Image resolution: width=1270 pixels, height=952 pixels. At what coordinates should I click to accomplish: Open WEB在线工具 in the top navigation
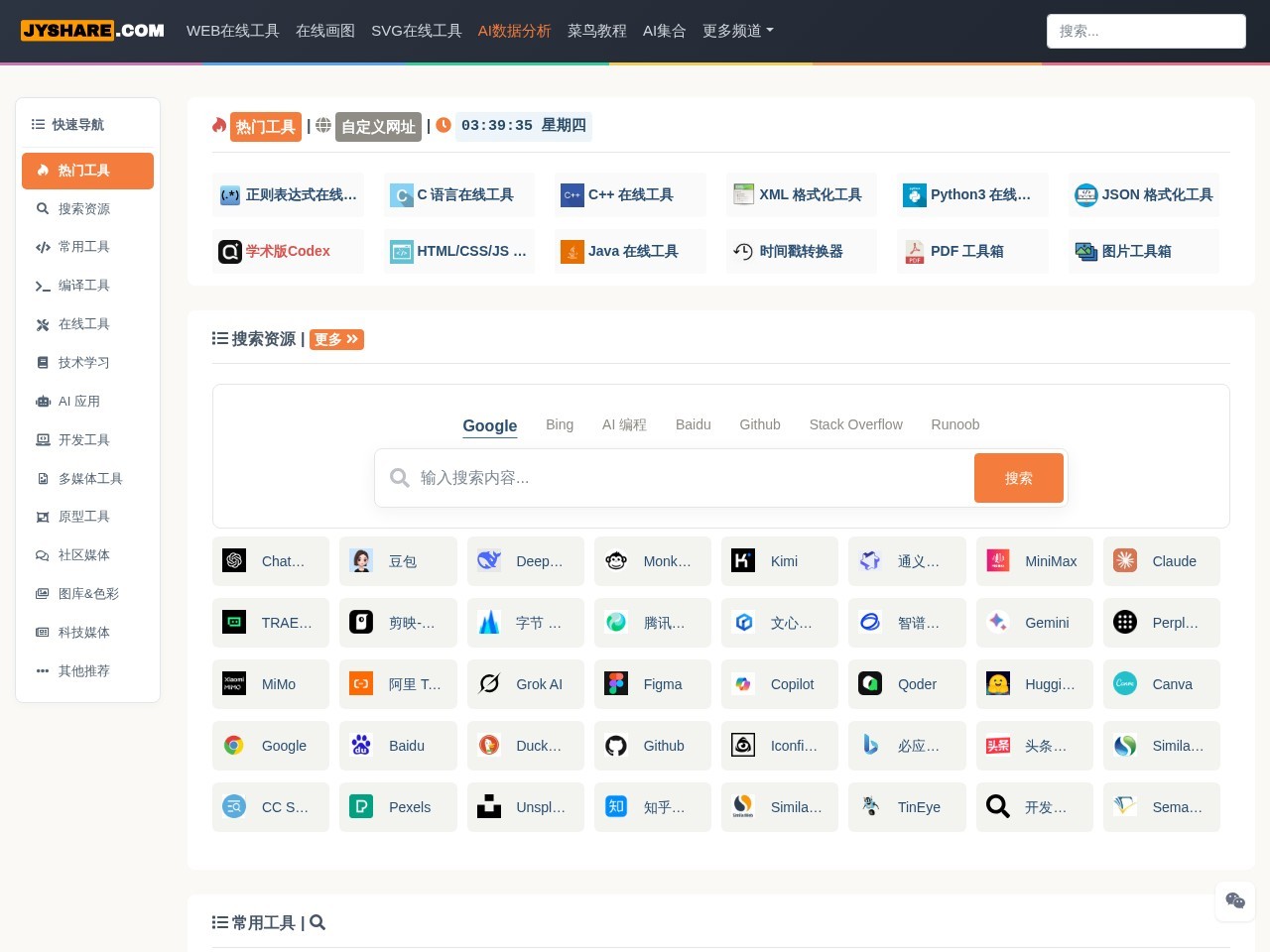[x=233, y=31]
